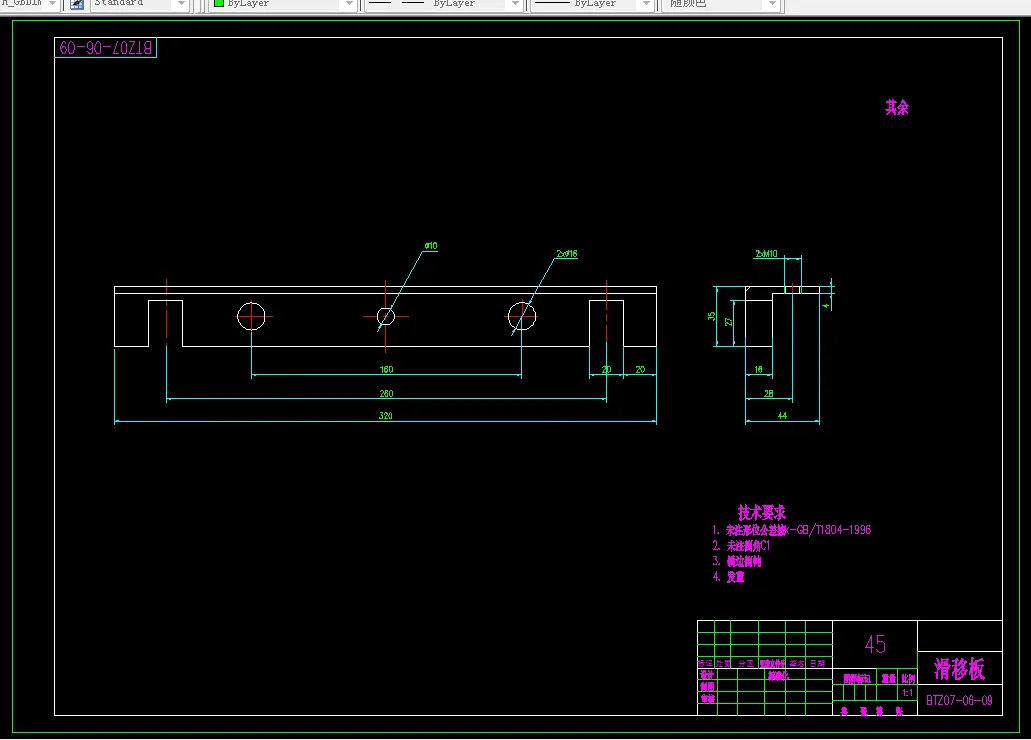Select the part name 滑移板 in title block
1031x740 pixels.
click(959, 669)
